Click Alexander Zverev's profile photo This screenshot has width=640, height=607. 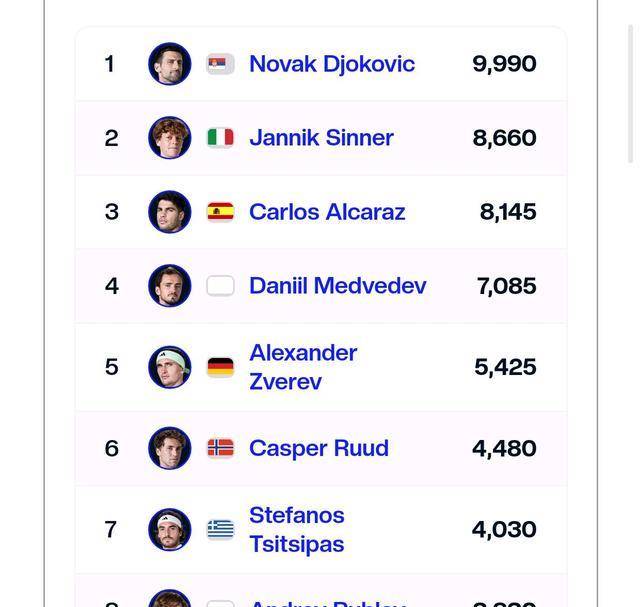[170, 367]
